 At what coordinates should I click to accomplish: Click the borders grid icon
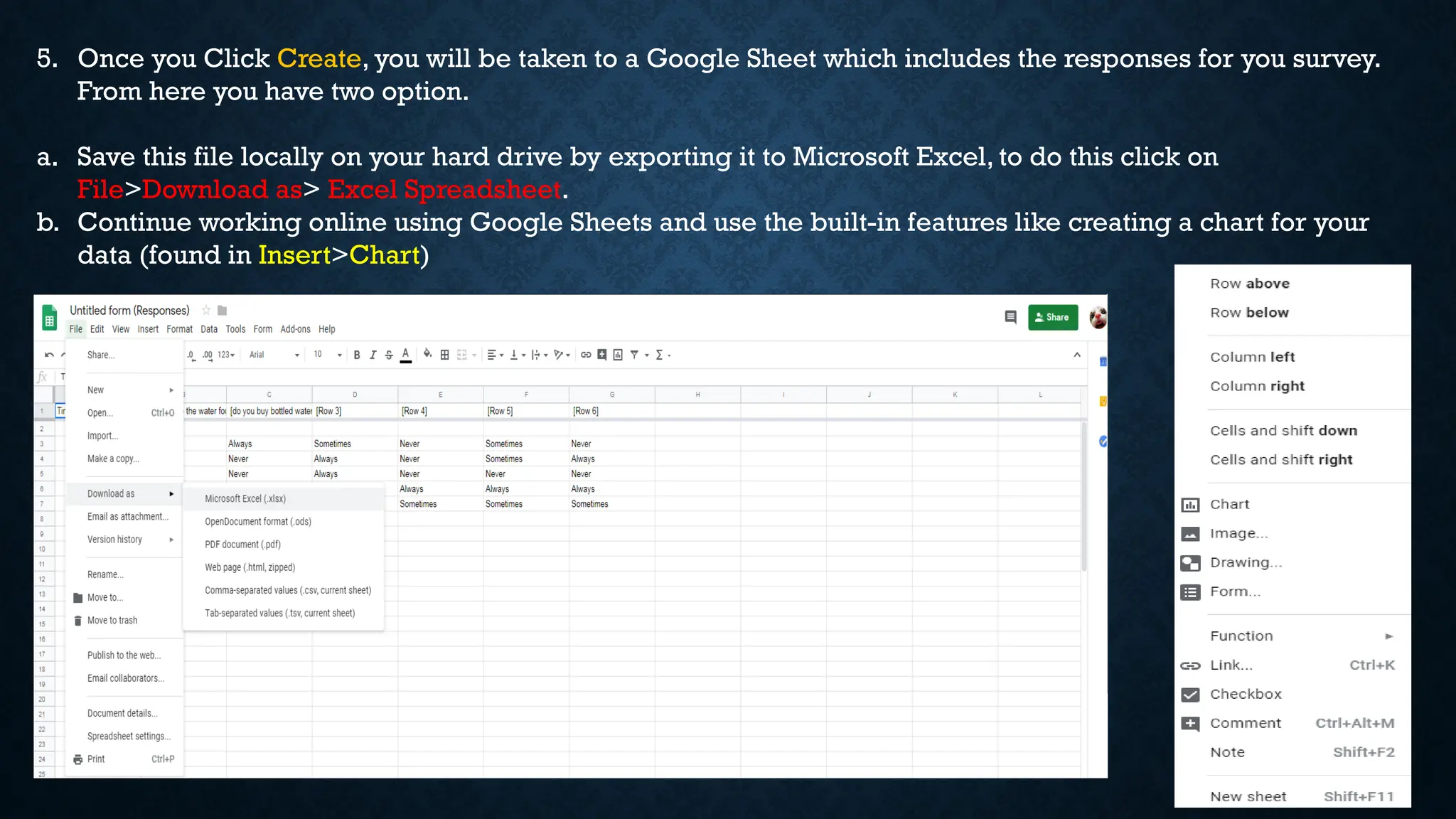(444, 355)
